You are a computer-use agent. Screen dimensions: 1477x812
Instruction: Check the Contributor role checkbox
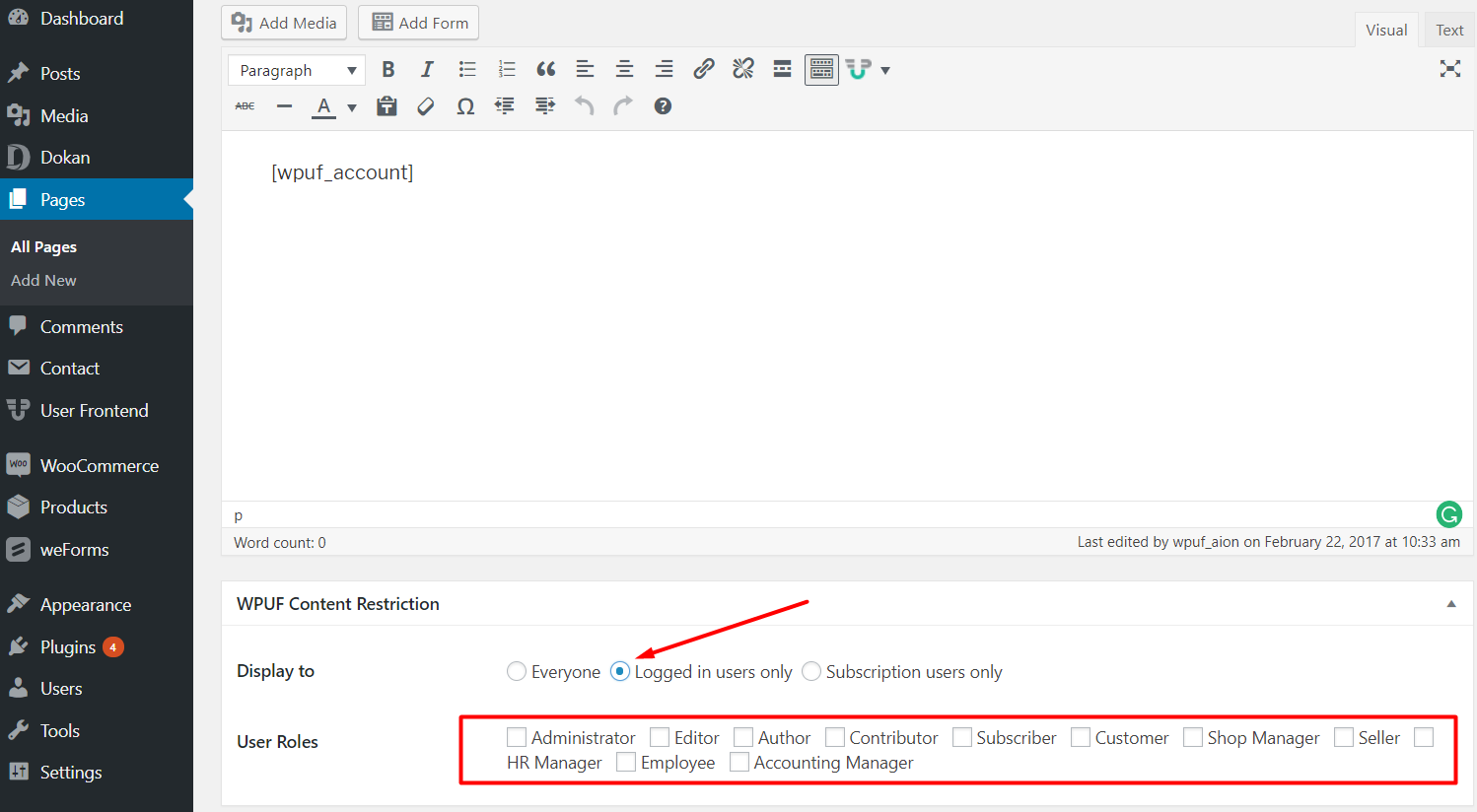[x=835, y=737]
